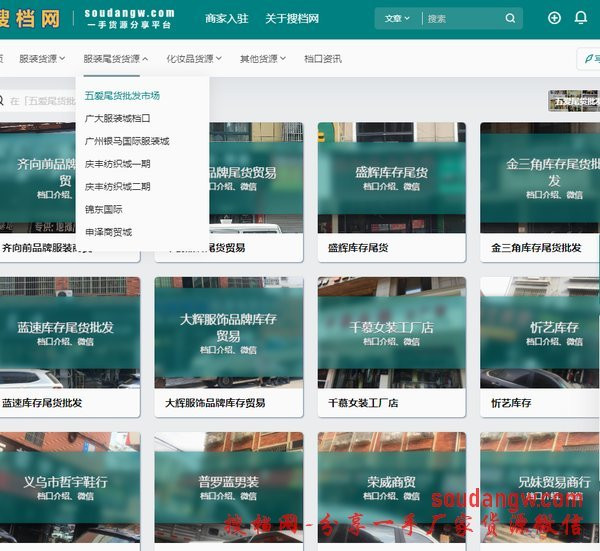Select 广大服装城档口 menu entry
600x551 pixels.
(117, 118)
